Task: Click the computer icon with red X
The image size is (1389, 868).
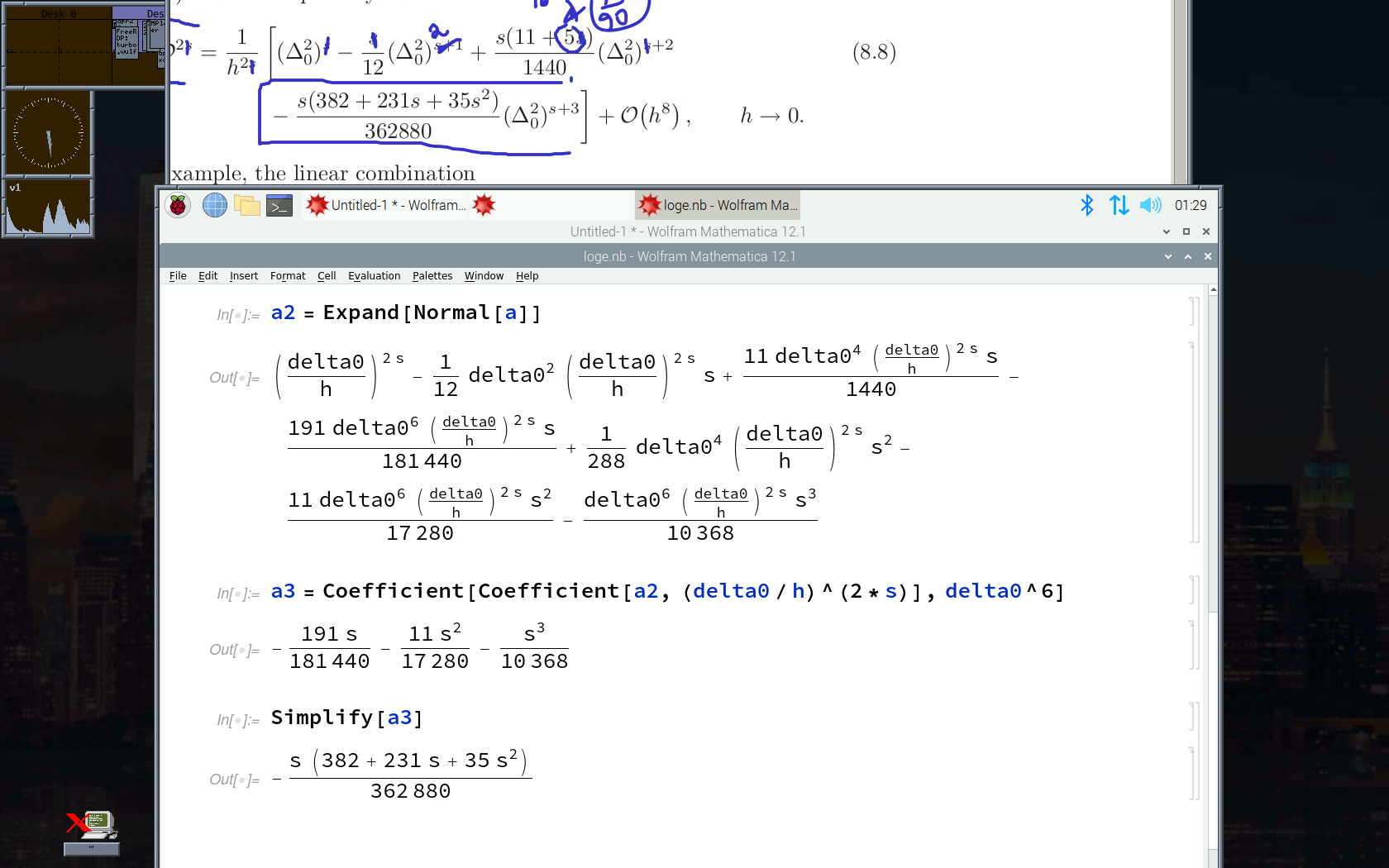Action: (92, 825)
